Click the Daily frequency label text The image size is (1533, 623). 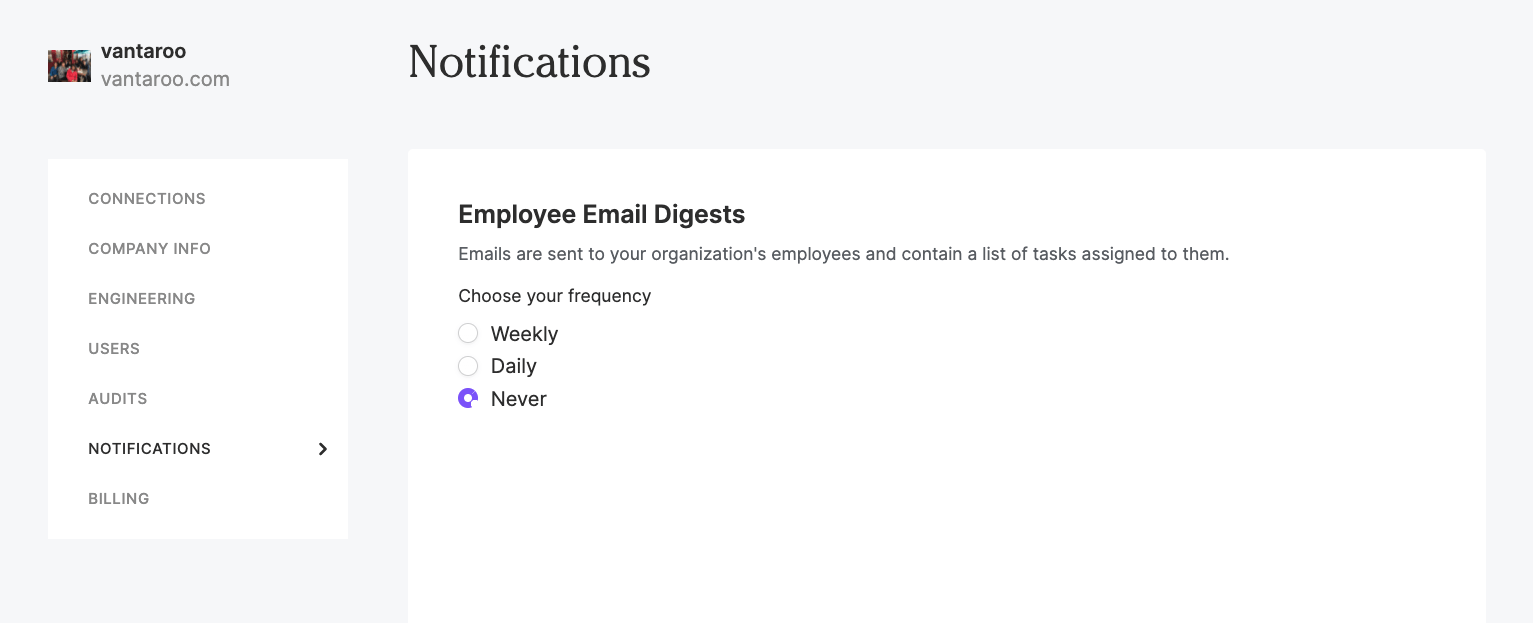[x=514, y=367]
